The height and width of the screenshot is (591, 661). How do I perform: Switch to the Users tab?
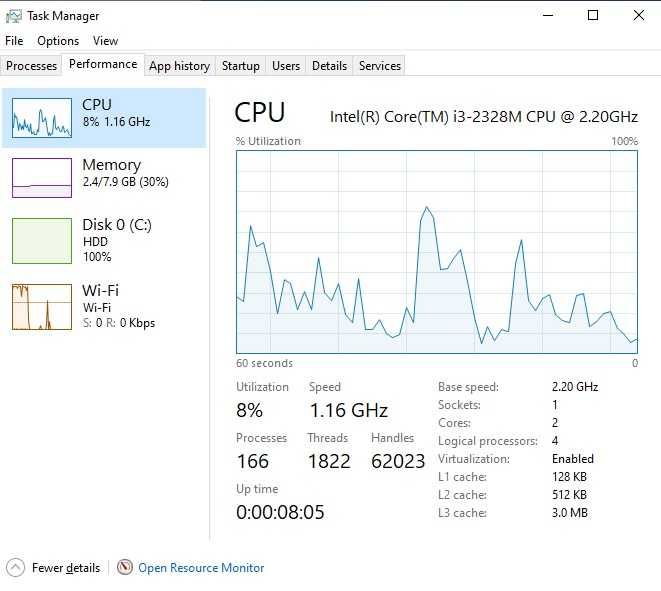coord(286,66)
